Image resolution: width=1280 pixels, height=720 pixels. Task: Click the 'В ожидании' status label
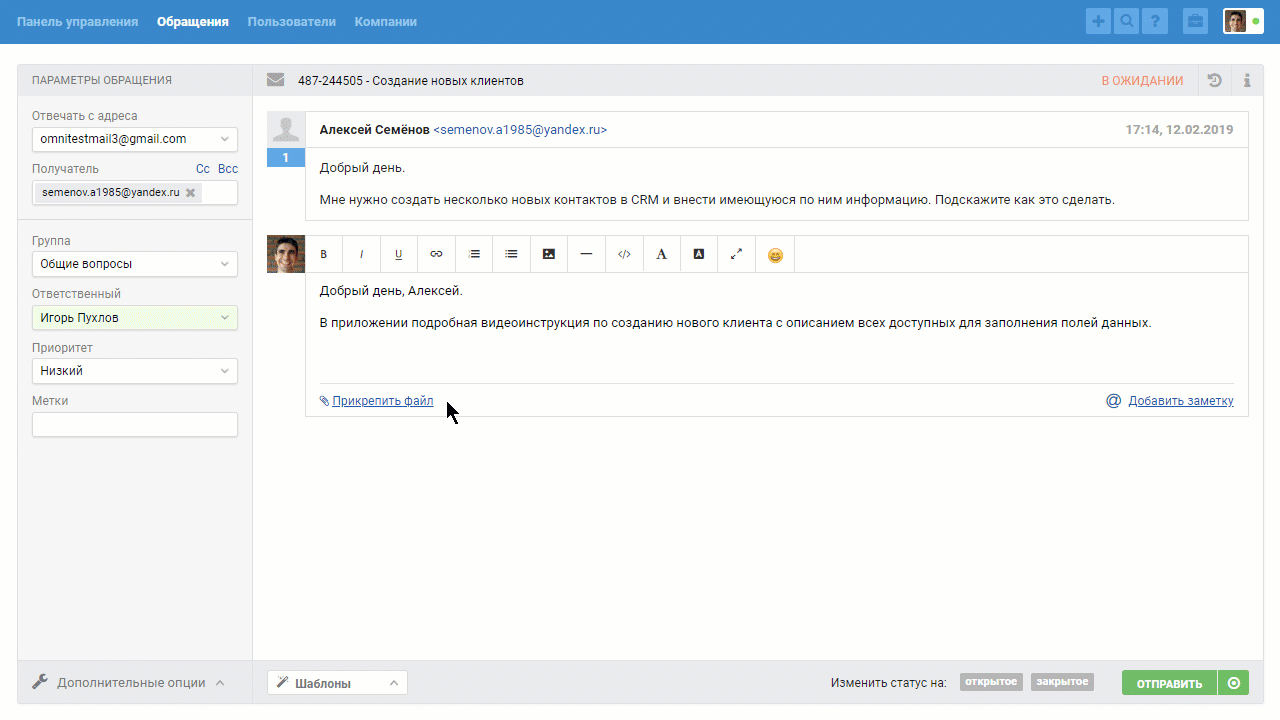(1142, 81)
